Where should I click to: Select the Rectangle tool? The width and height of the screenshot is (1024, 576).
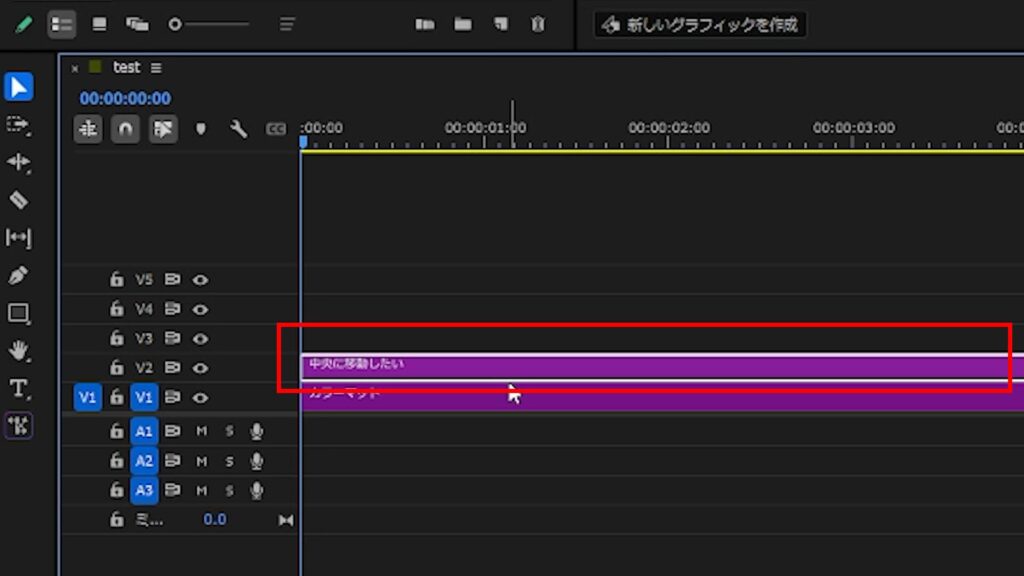18,313
